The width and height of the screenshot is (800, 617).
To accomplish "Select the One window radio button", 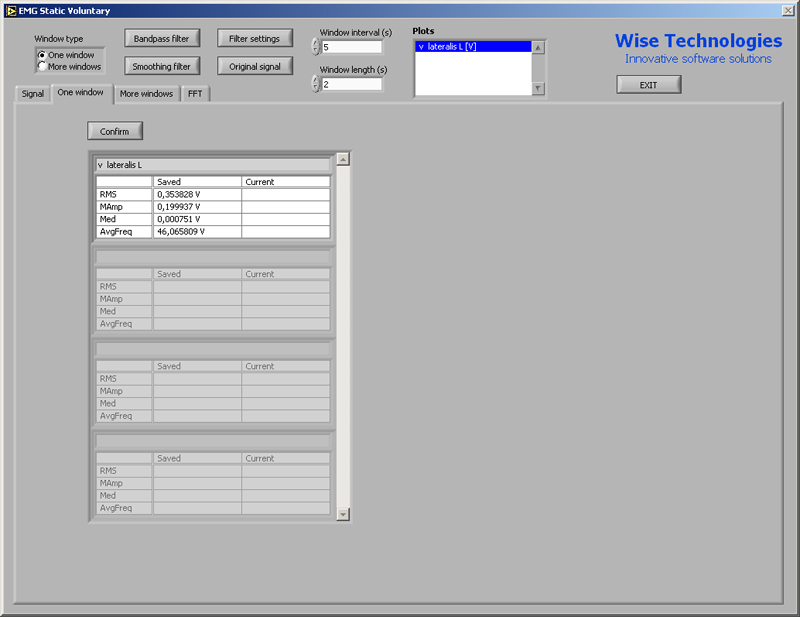I will pyautogui.click(x=42, y=55).
